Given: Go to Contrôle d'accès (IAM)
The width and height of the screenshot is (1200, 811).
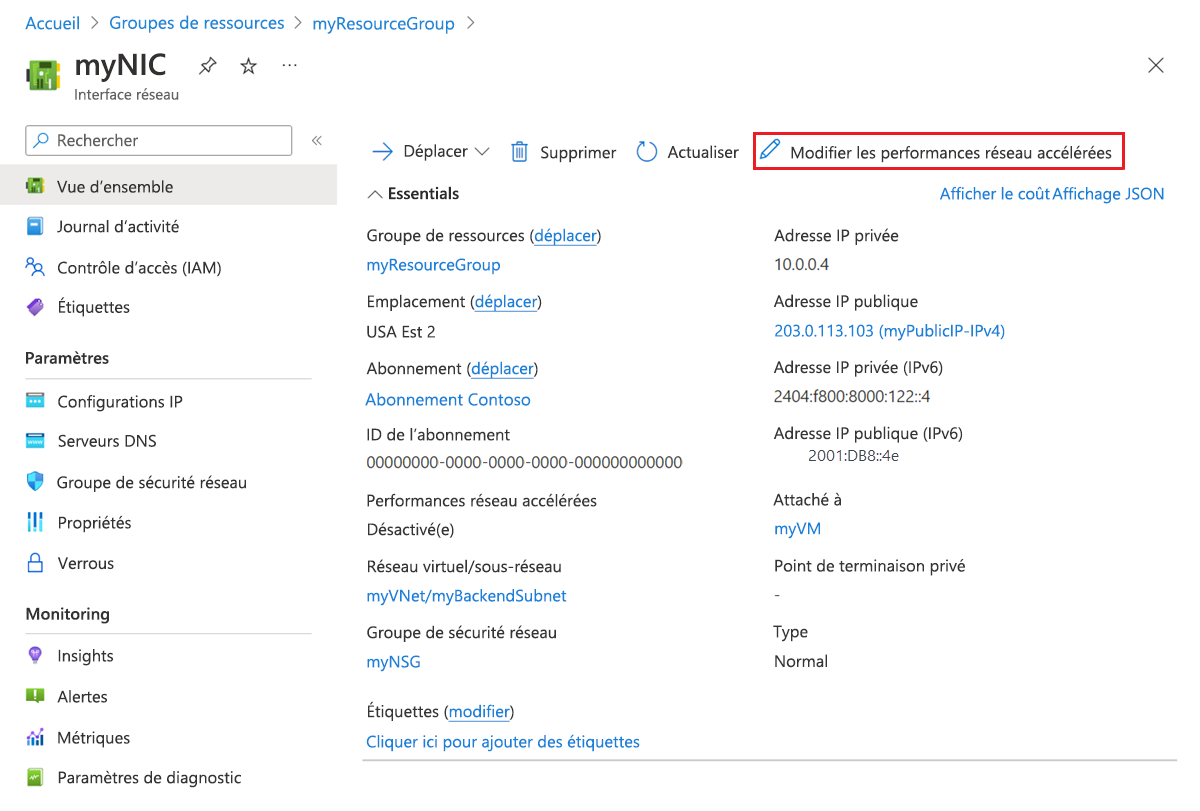Looking at the screenshot, I should click(139, 267).
